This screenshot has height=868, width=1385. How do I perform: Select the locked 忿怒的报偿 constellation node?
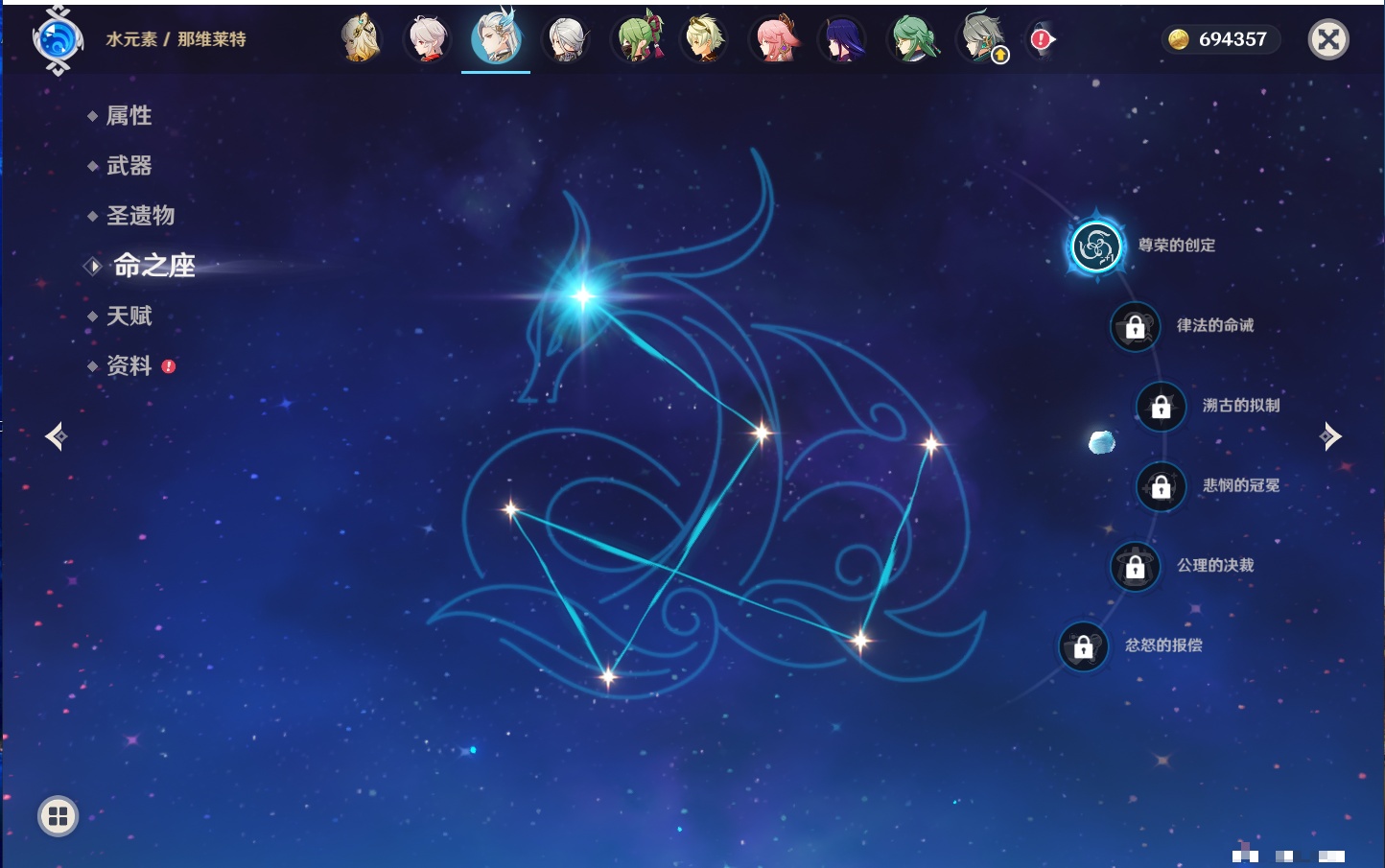1083,646
